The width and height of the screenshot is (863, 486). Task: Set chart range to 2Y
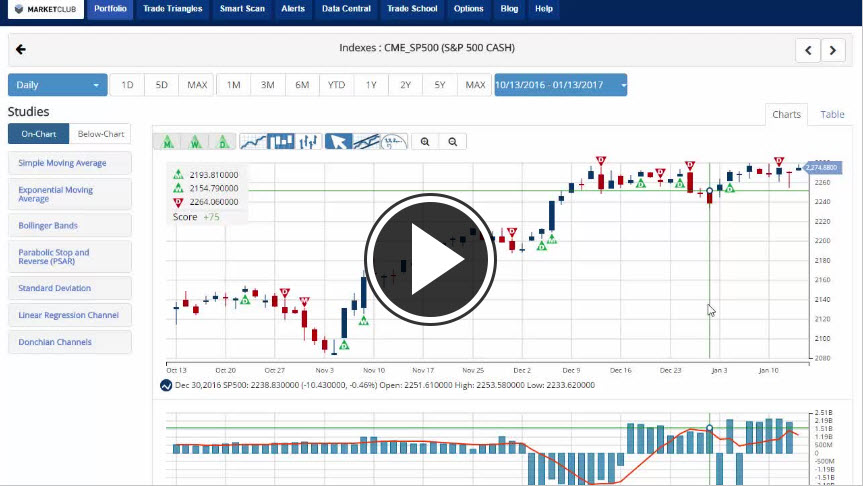point(406,85)
